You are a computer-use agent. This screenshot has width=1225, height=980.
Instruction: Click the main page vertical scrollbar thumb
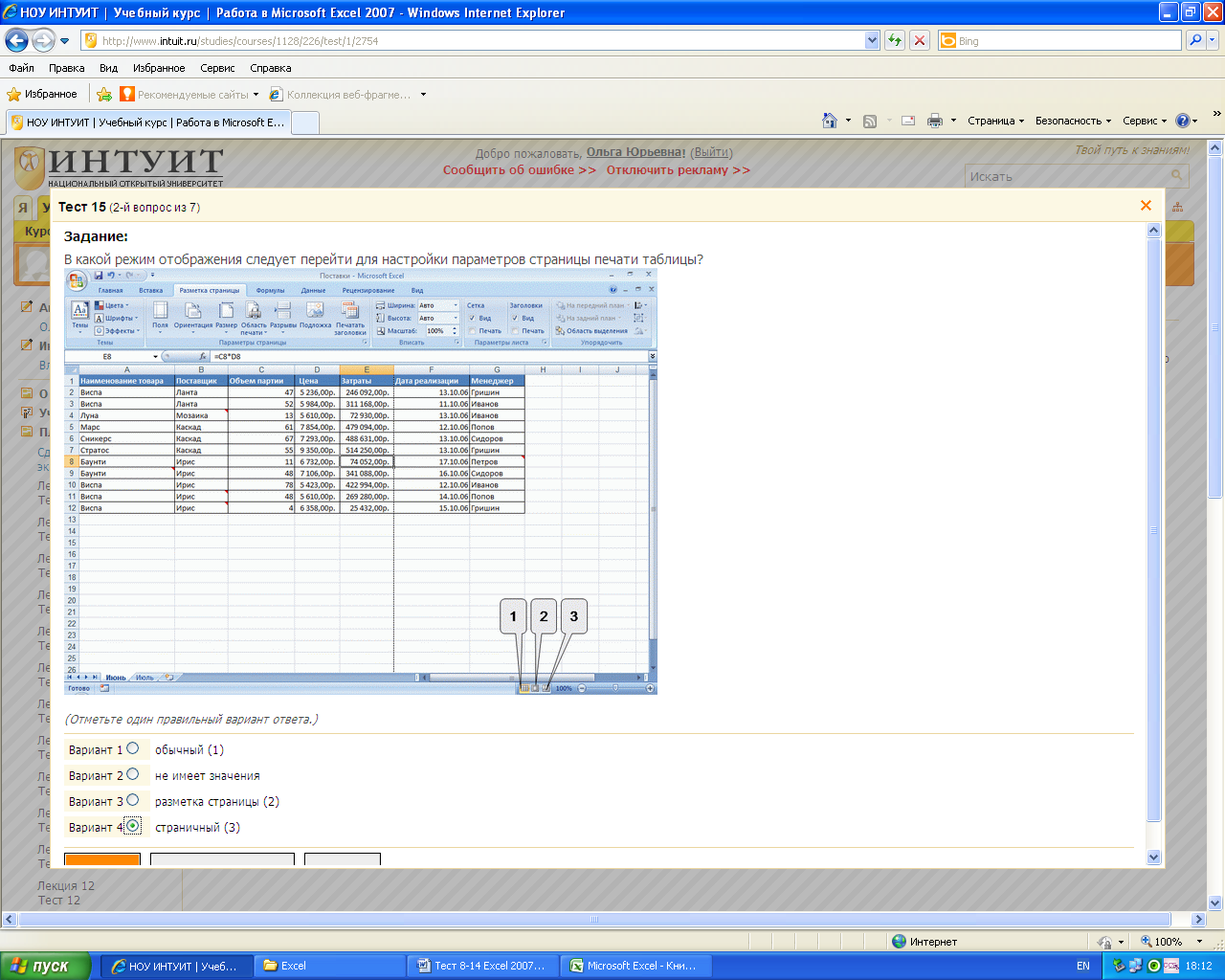[x=1215, y=325]
